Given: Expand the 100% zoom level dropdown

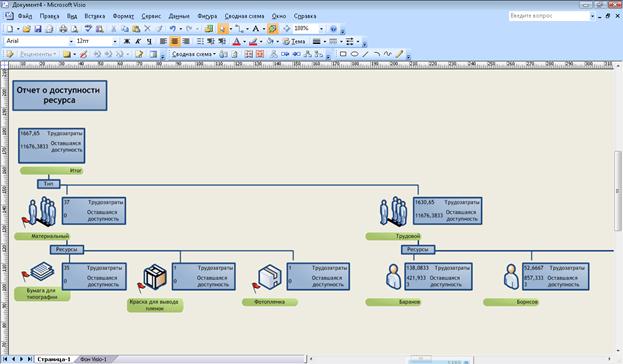Looking at the screenshot, I should pyautogui.click(x=321, y=29).
